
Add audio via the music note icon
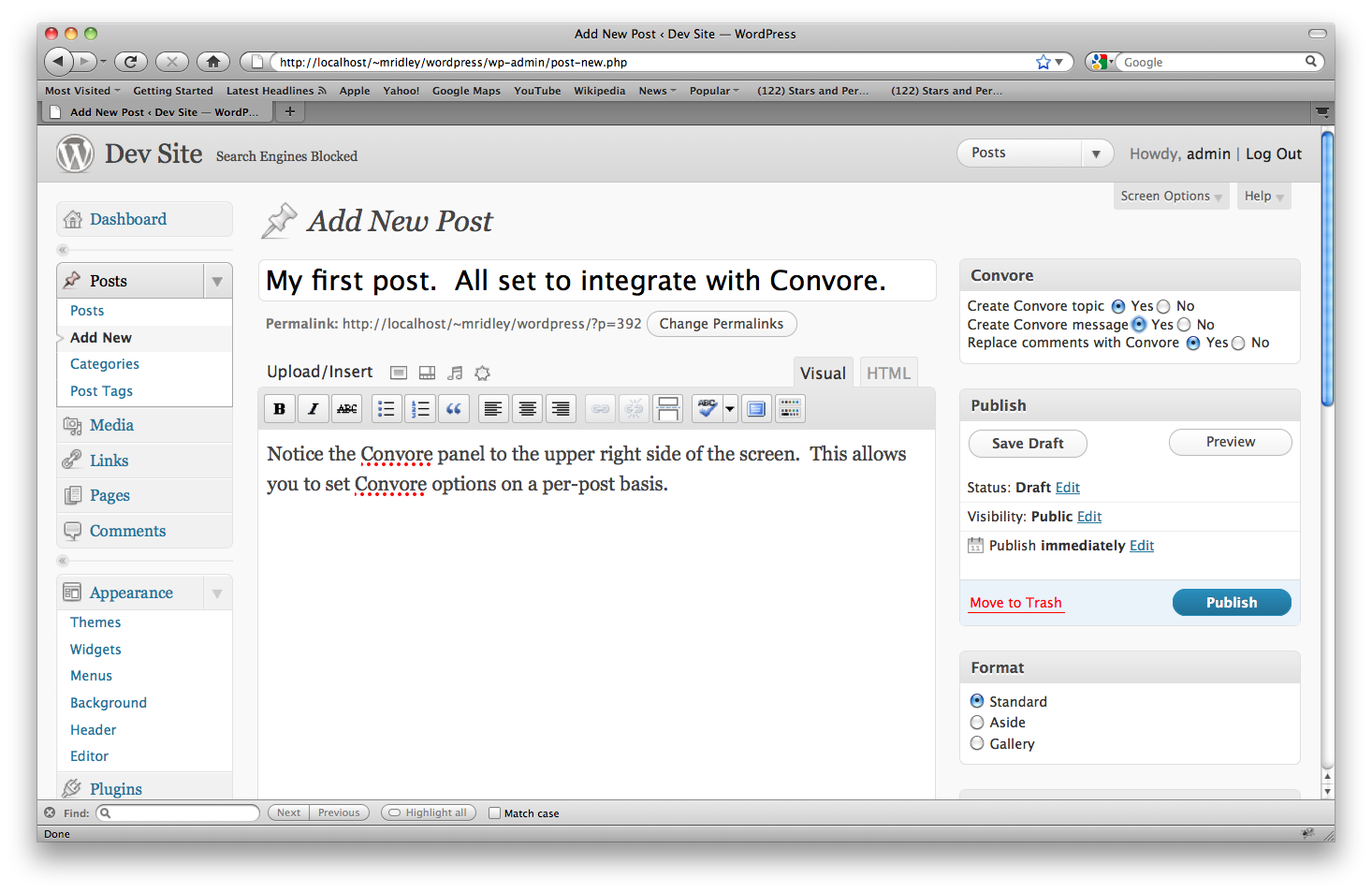coord(455,373)
